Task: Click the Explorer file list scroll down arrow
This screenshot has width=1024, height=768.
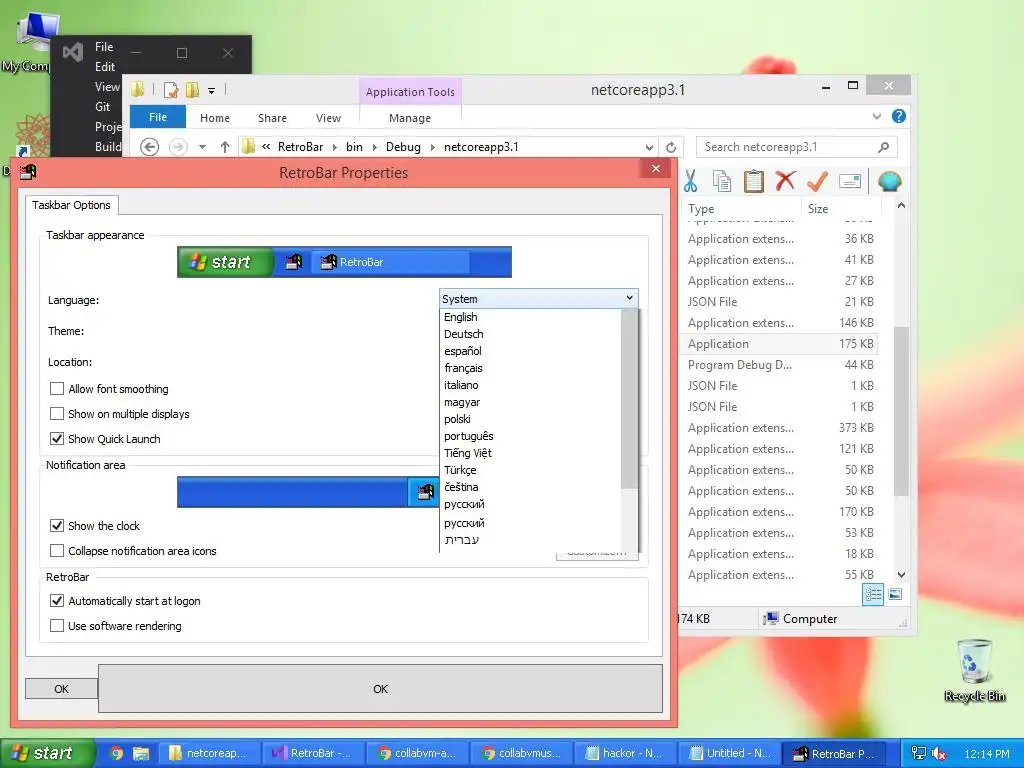Action: pos(901,575)
